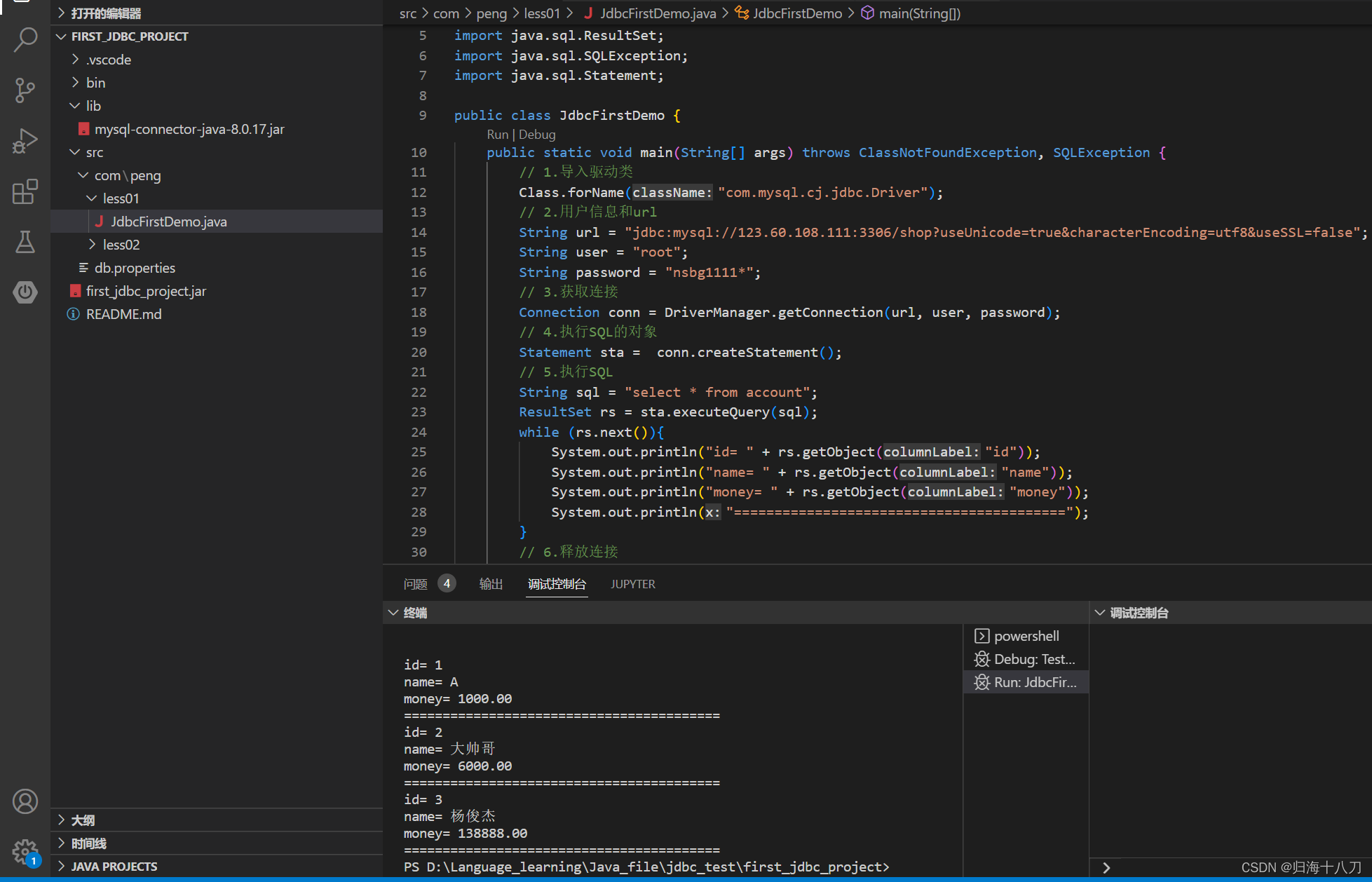The height and width of the screenshot is (882, 1372).
Task: Open the Source Control view
Action: [25, 90]
